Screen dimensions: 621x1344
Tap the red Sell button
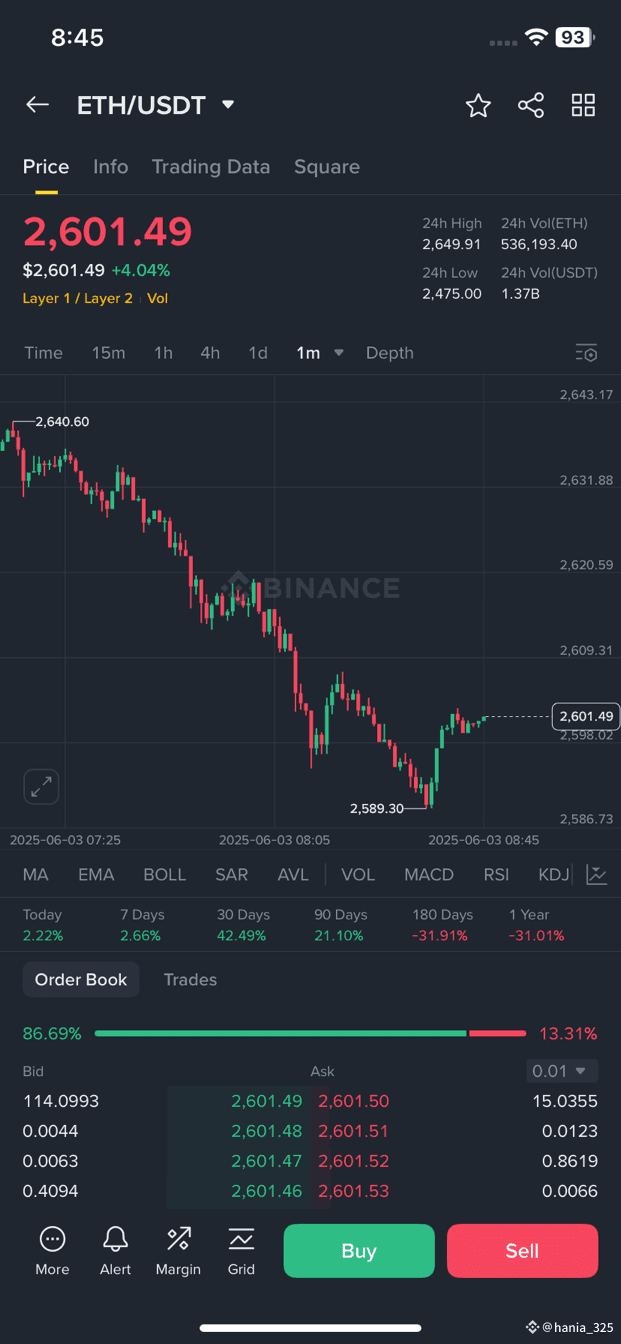pyautogui.click(x=522, y=1251)
